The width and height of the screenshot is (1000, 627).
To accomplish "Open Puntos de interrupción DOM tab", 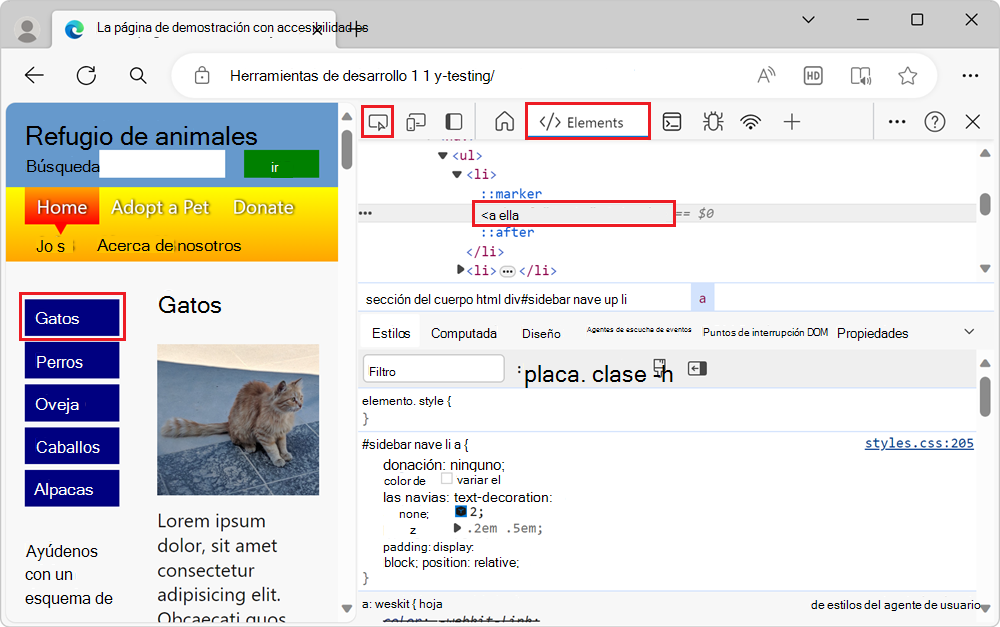I will 765,332.
